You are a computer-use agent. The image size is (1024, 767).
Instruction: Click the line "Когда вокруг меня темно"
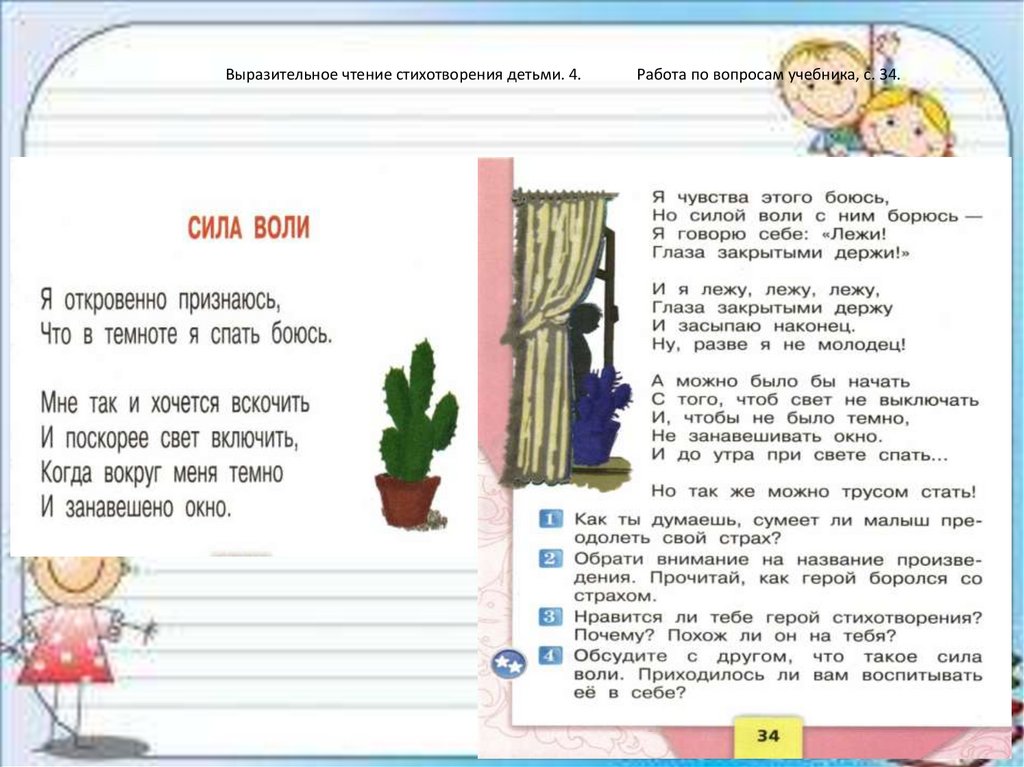coord(161,472)
